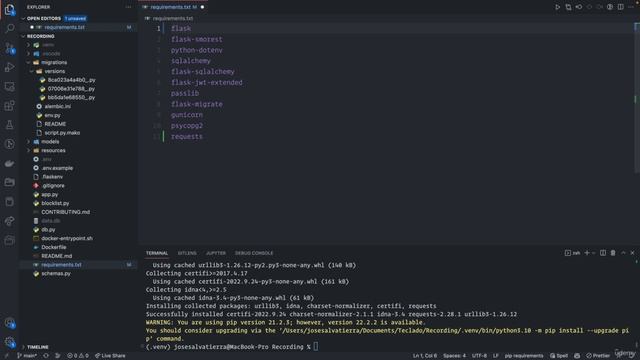Open the Explorer view in the activity bar
Screen dimensions: 640x360
(x=9, y=9)
